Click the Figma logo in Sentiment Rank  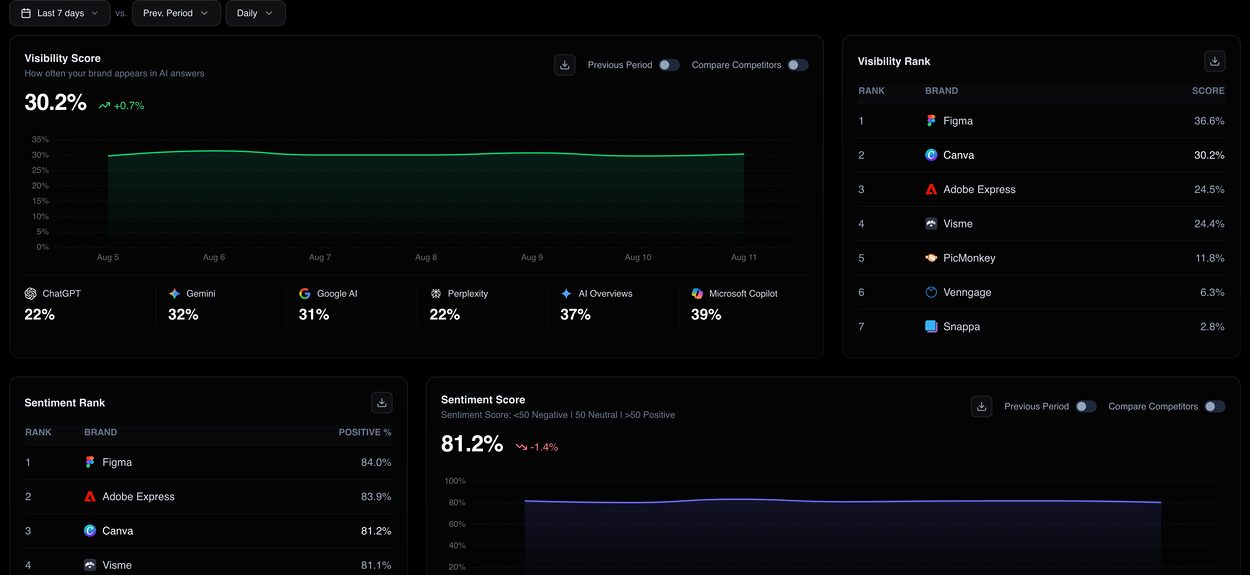click(90, 462)
